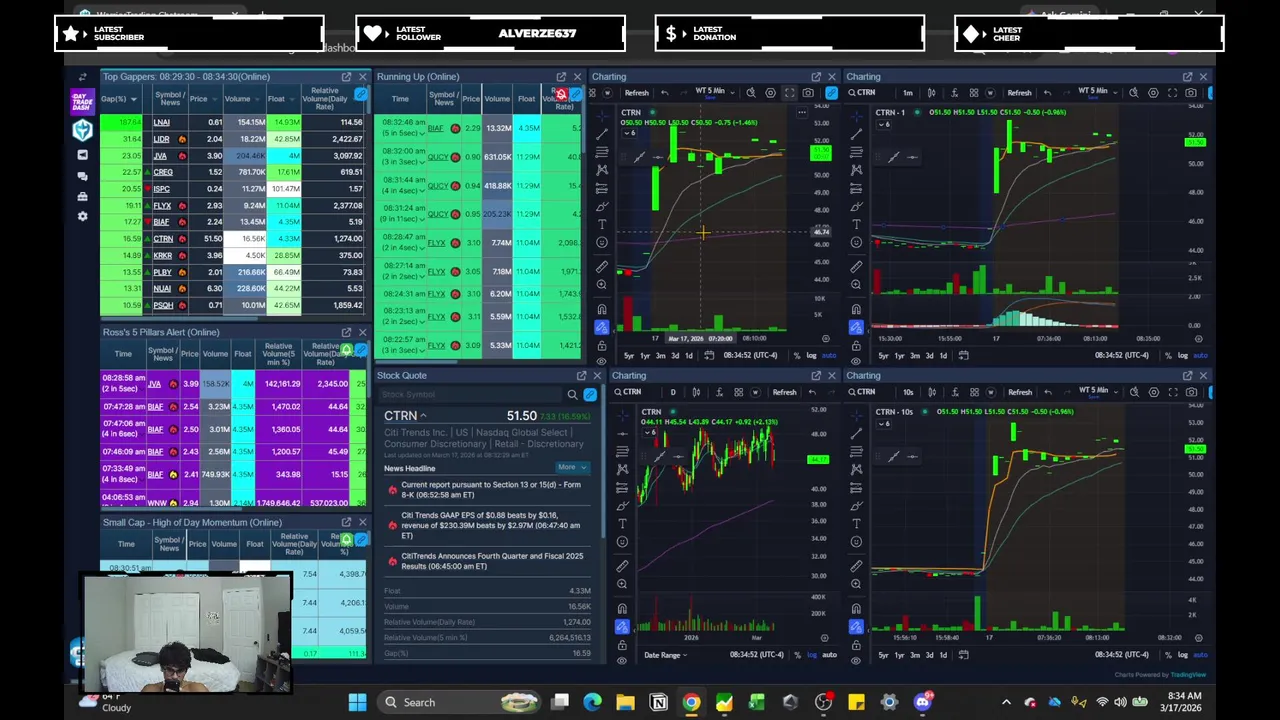Toggle alert bell in Ross's 5 Pillars panel

347,350
